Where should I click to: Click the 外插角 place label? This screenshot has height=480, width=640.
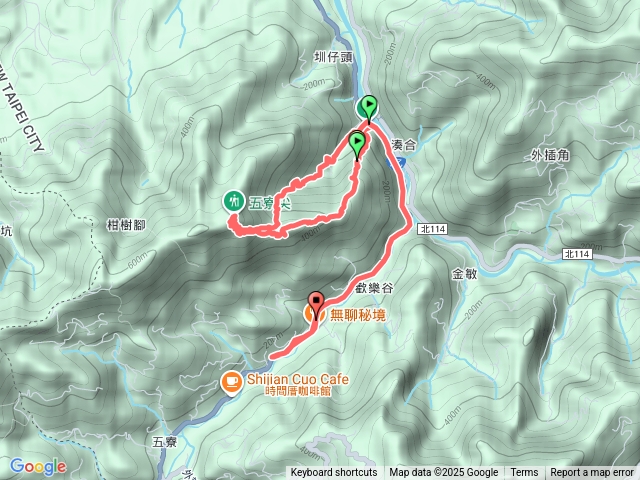point(550,156)
